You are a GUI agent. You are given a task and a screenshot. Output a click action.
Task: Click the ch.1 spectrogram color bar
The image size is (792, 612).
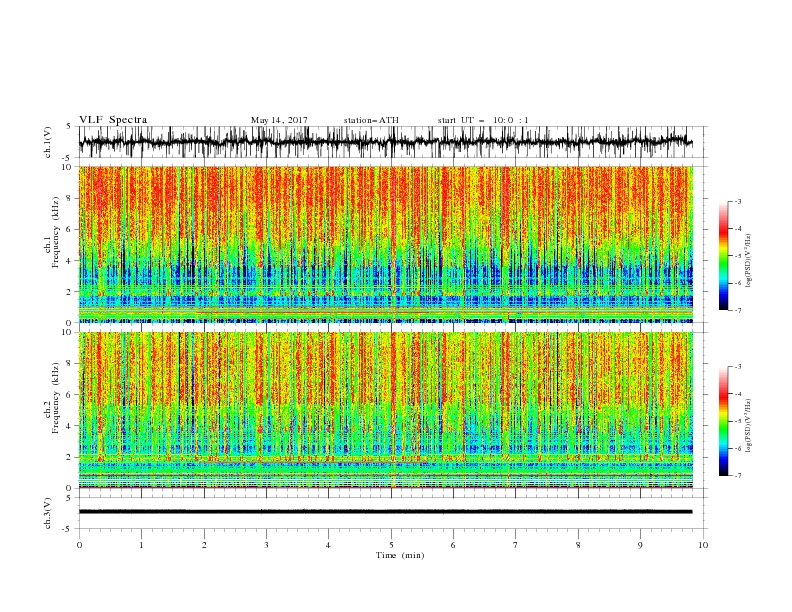723,256
